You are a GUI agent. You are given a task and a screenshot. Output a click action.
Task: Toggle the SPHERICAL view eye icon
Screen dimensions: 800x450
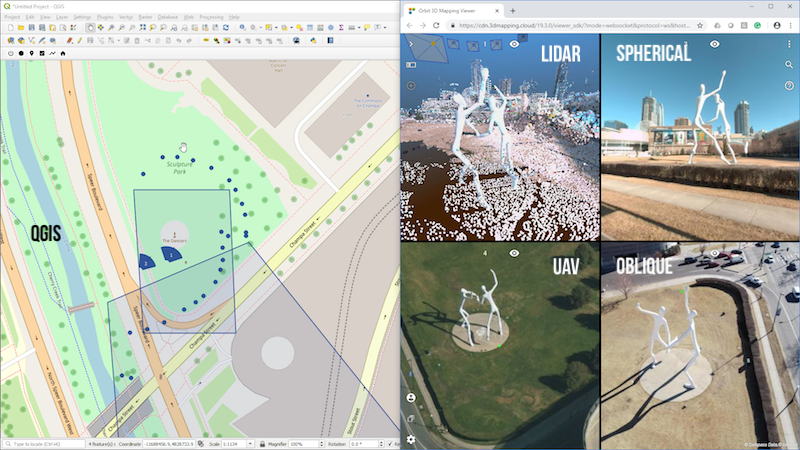click(x=714, y=44)
